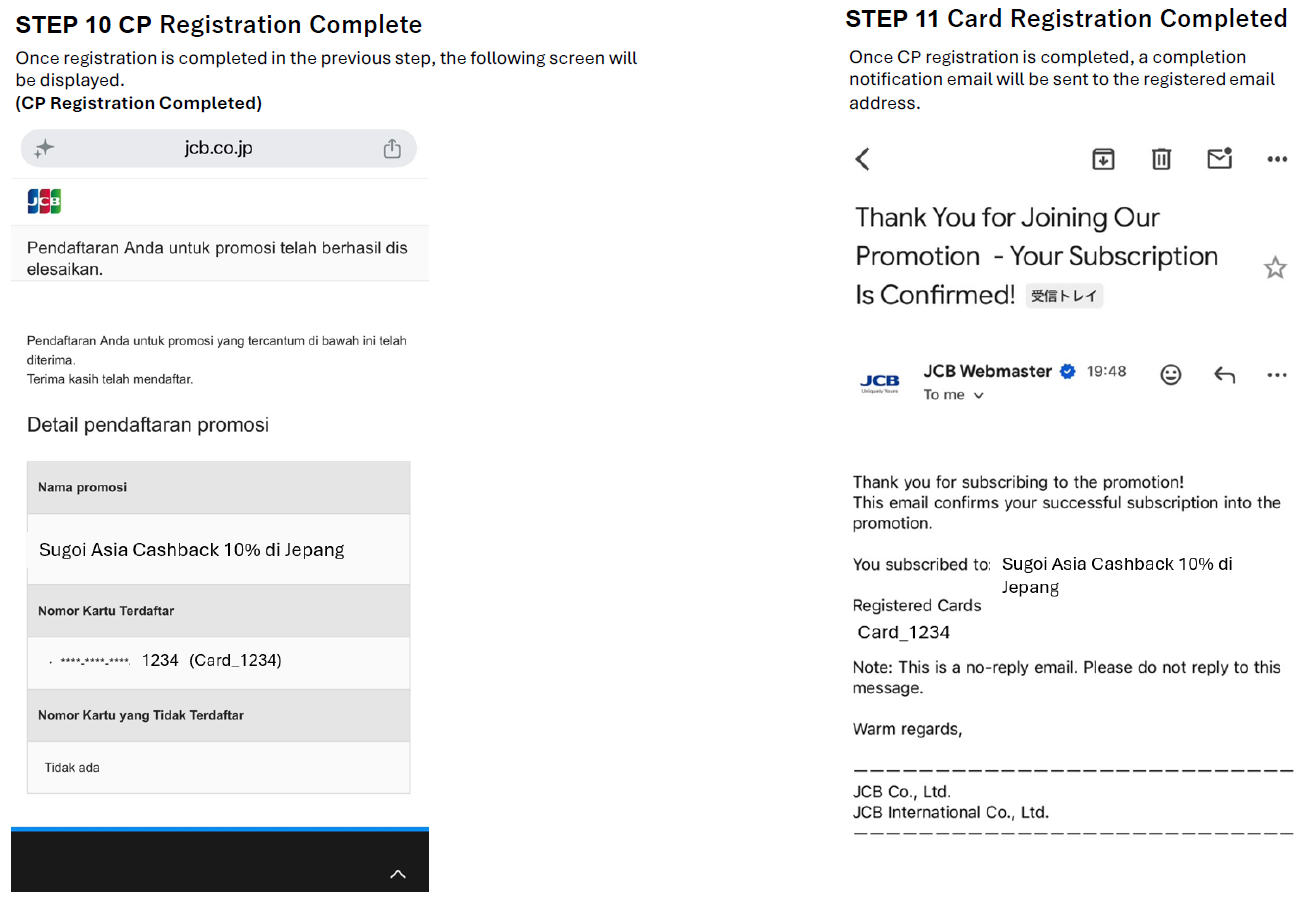Click the jcb.co.jp address bar
The image size is (1304, 901).
(x=219, y=148)
